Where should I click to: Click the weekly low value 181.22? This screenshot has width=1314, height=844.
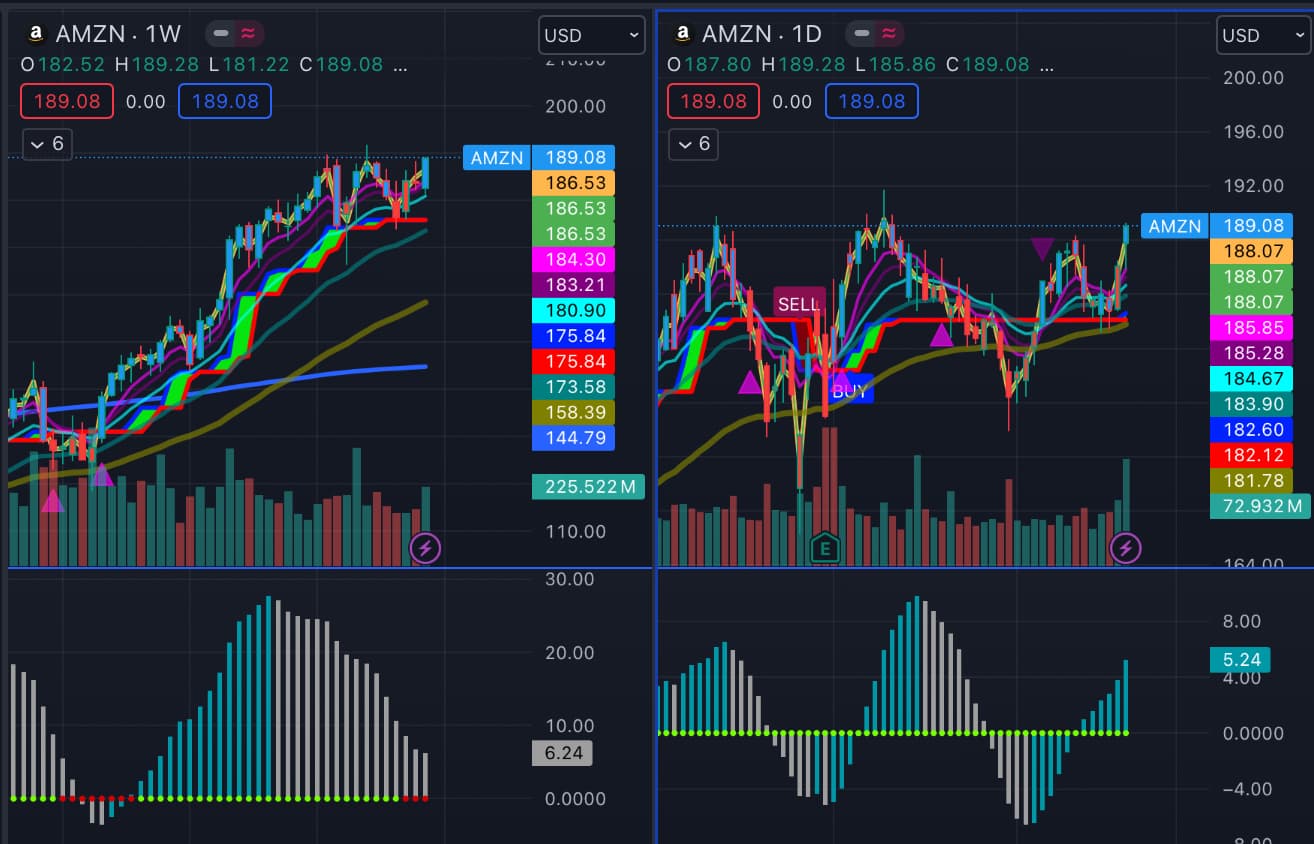pos(256,65)
